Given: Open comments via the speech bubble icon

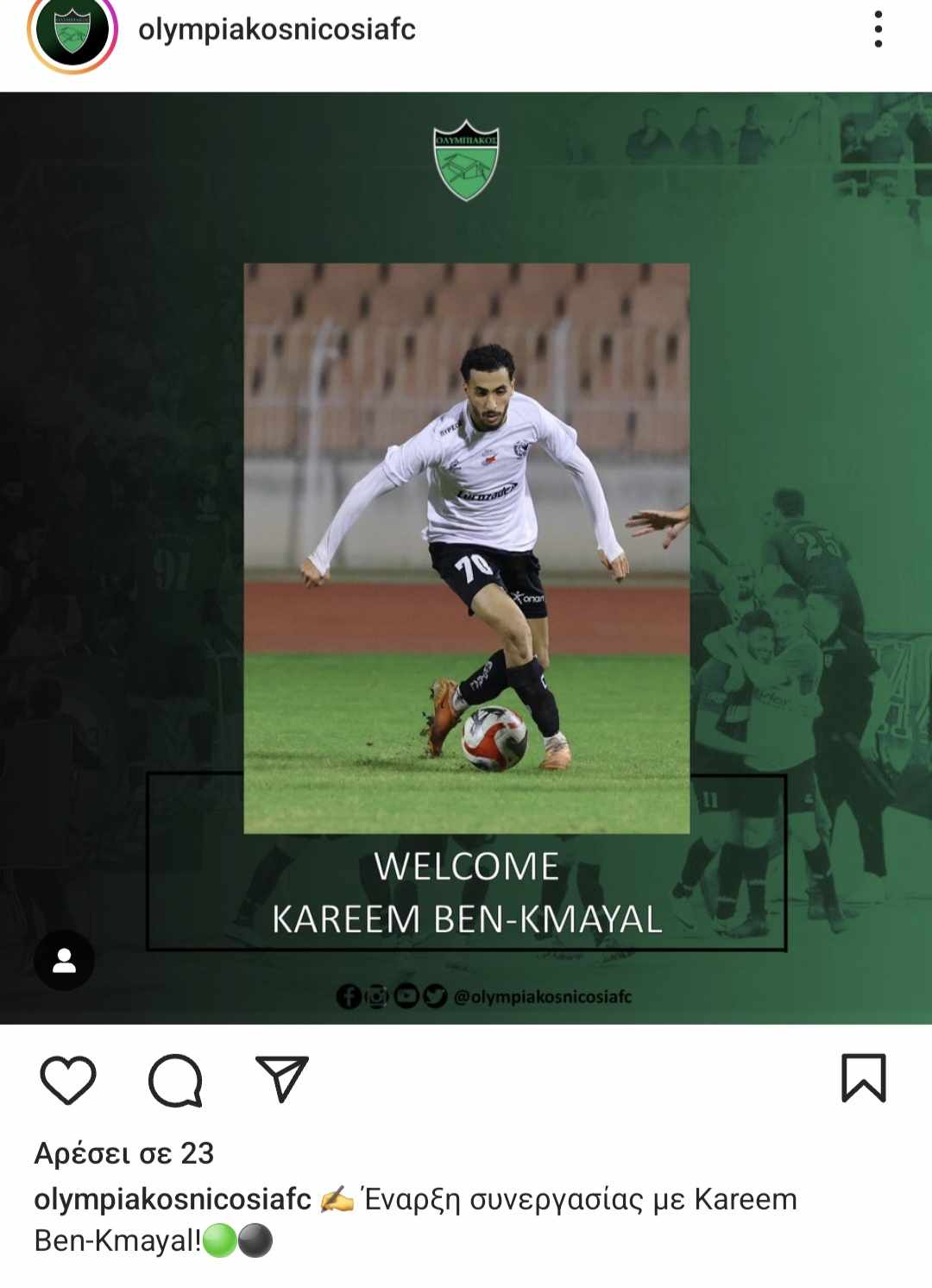Looking at the screenshot, I should pyautogui.click(x=175, y=1080).
